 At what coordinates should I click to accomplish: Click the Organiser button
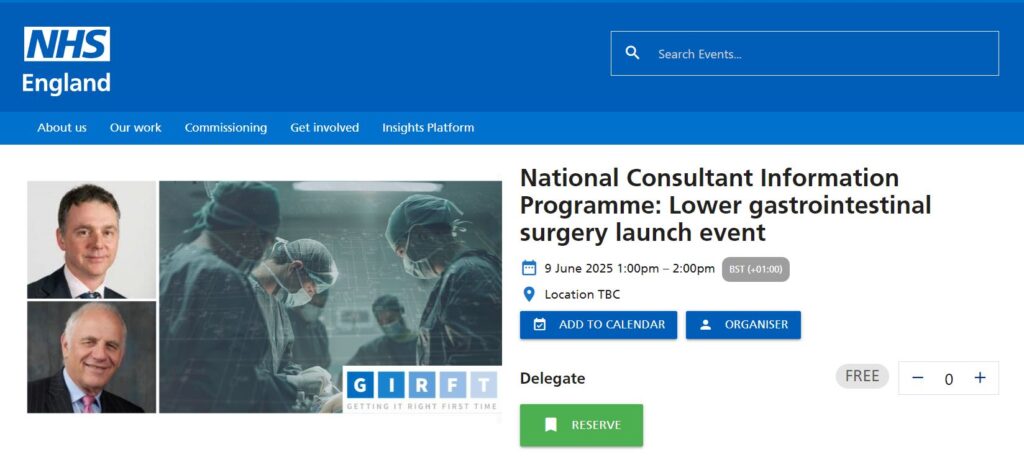tap(743, 325)
